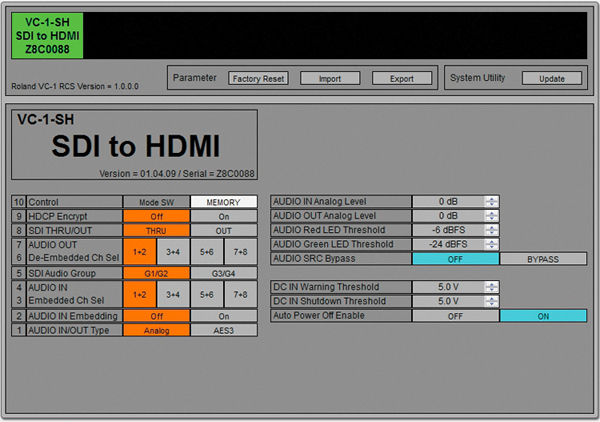Select the green VC-1-SH device tile
The width and height of the screenshot is (600, 422).
(x=47, y=36)
